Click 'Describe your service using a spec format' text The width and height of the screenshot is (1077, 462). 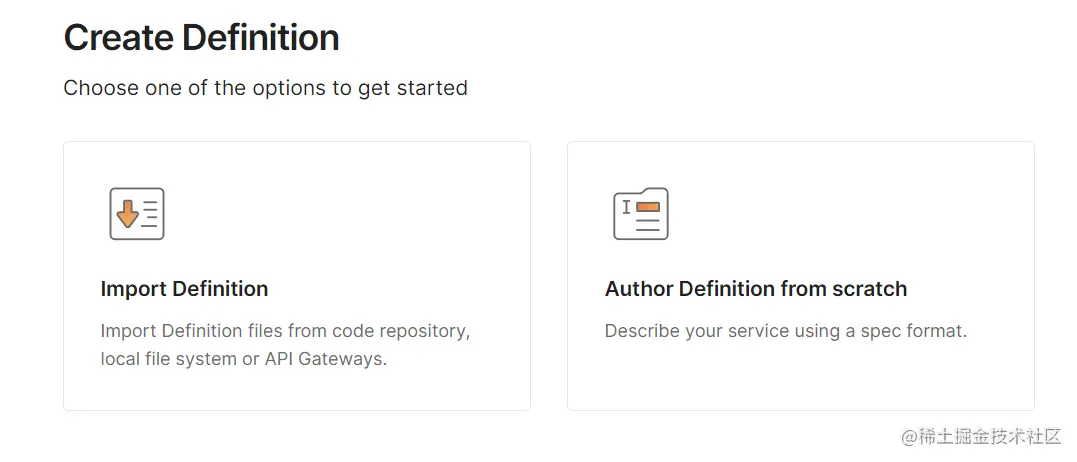tap(785, 331)
